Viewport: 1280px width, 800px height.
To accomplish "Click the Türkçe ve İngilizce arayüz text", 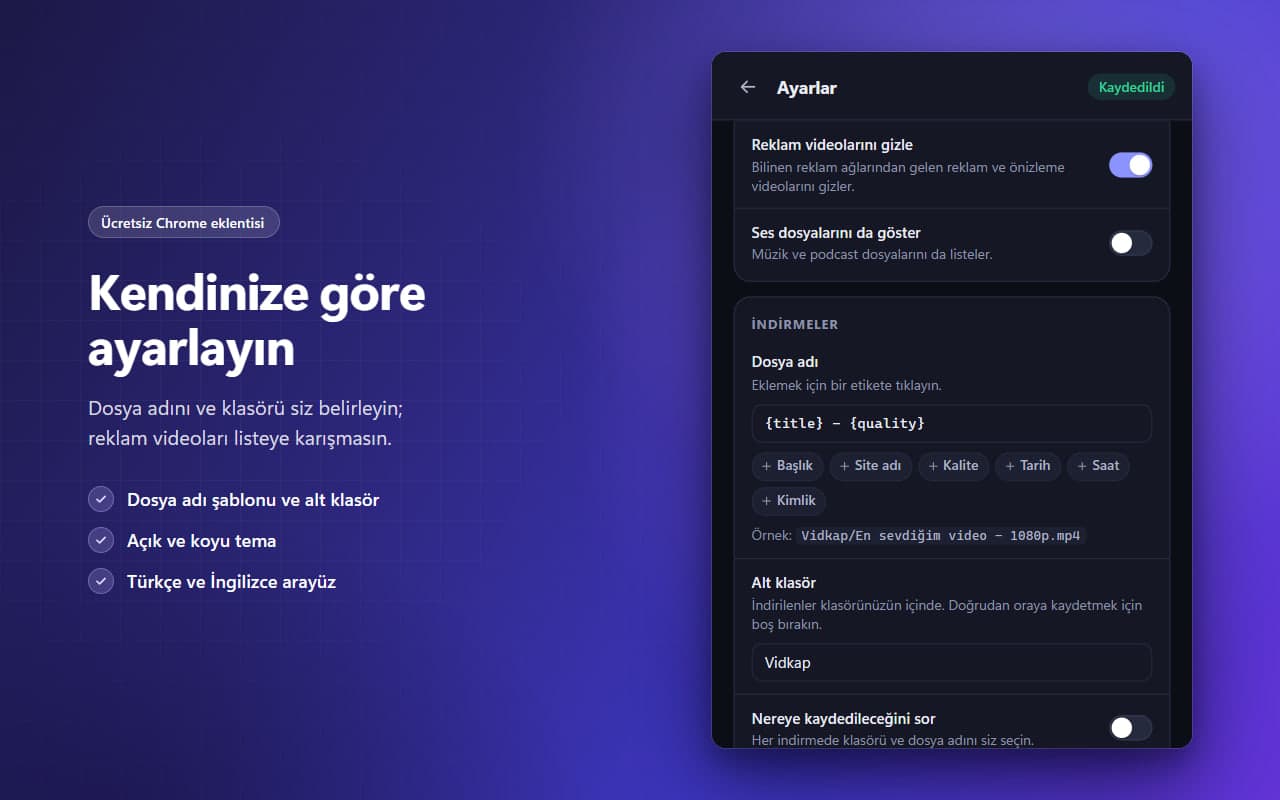I will click(231, 582).
